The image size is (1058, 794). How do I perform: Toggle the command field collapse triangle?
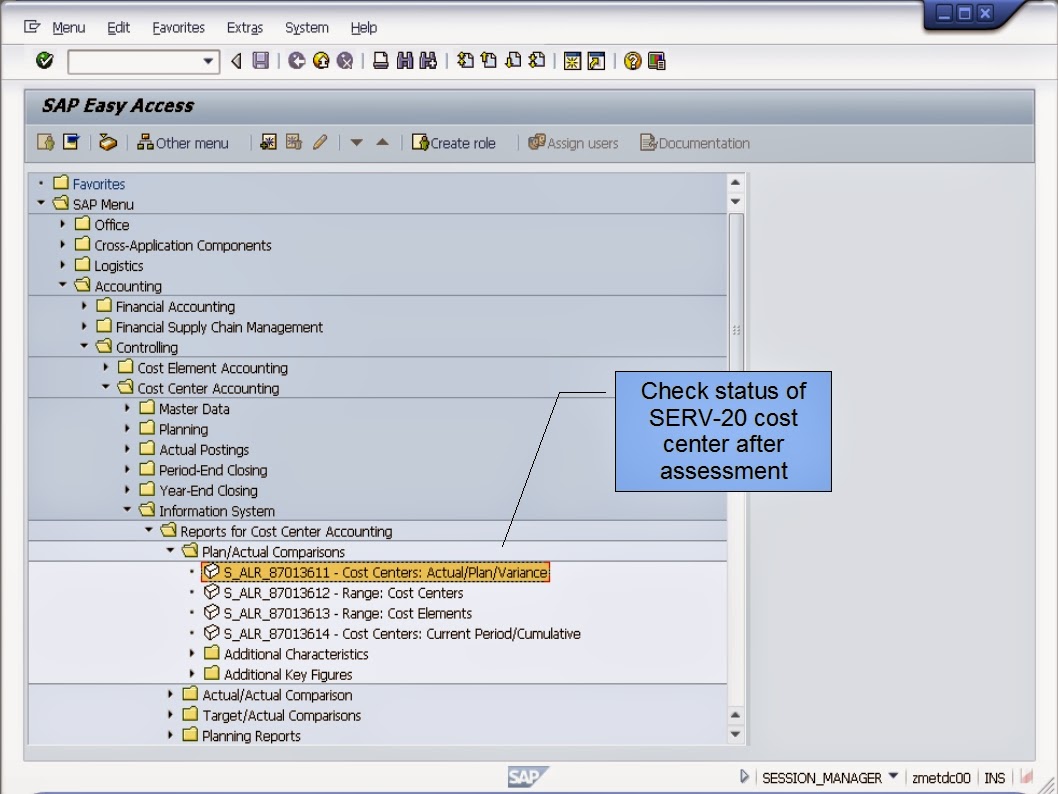(236, 61)
